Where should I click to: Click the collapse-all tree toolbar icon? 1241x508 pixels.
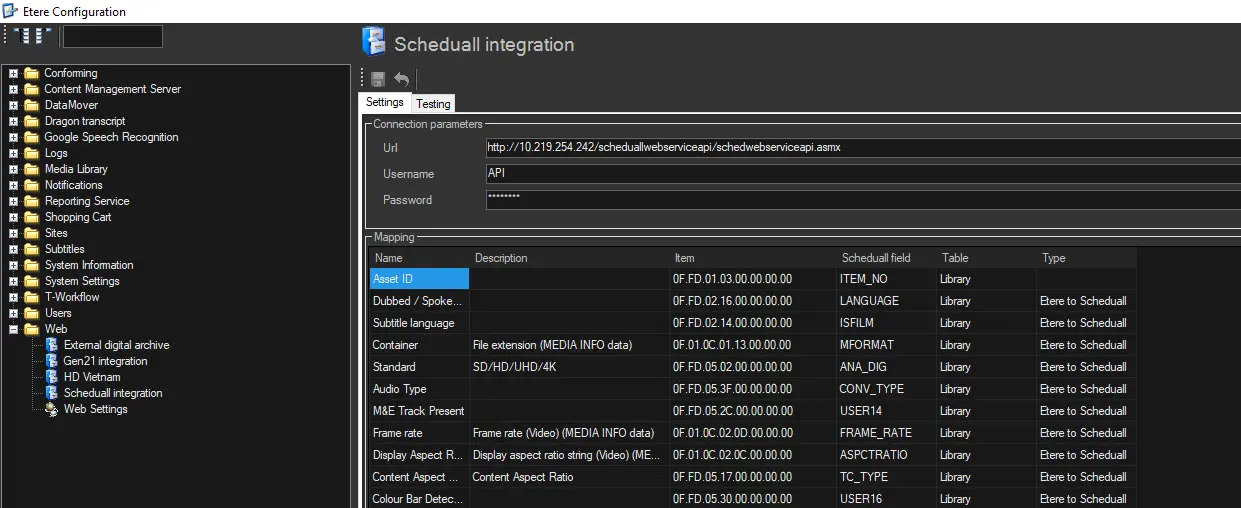tap(42, 36)
